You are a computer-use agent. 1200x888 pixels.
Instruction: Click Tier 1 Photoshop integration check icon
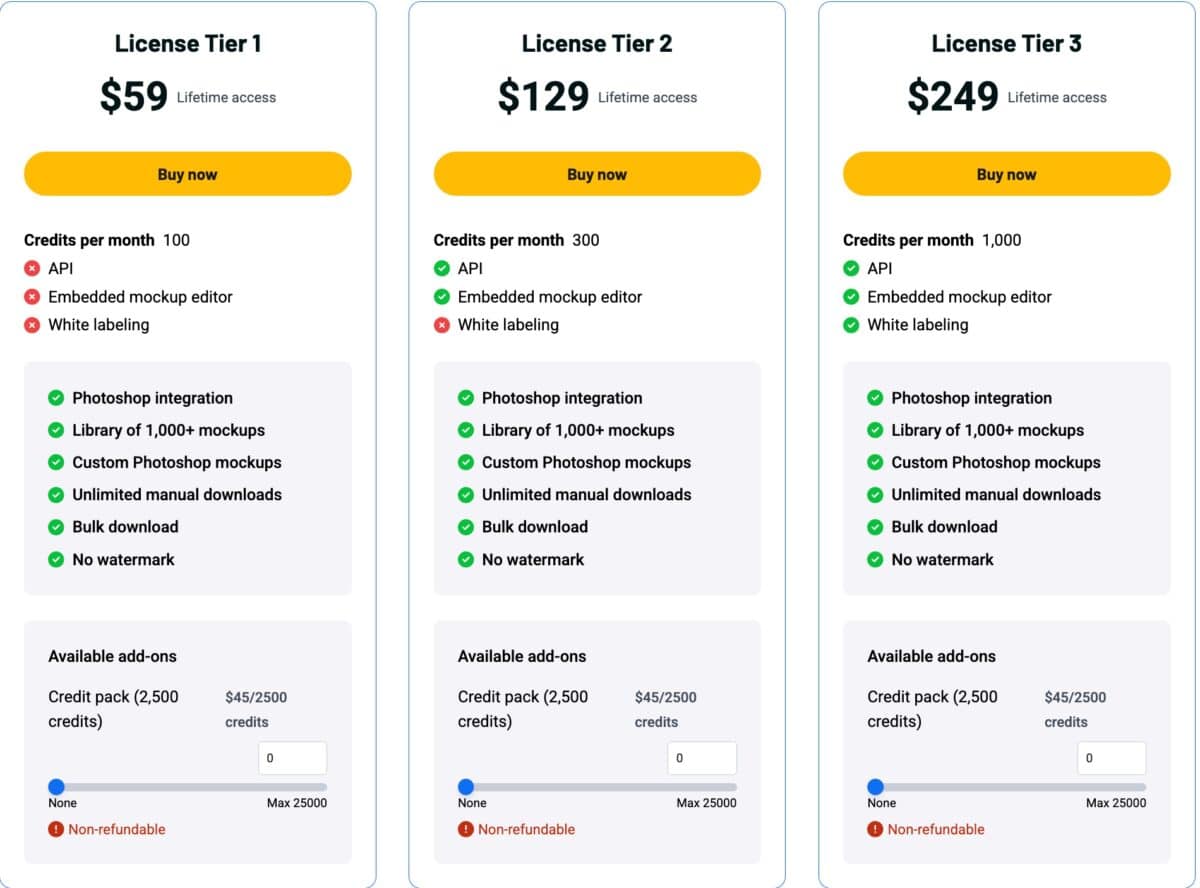coord(56,398)
